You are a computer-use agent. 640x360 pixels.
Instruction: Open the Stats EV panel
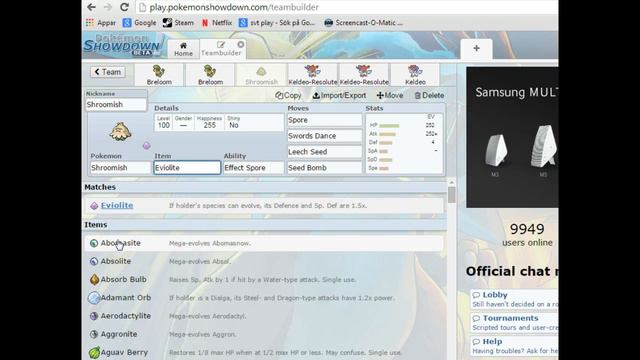(x=404, y=143)
